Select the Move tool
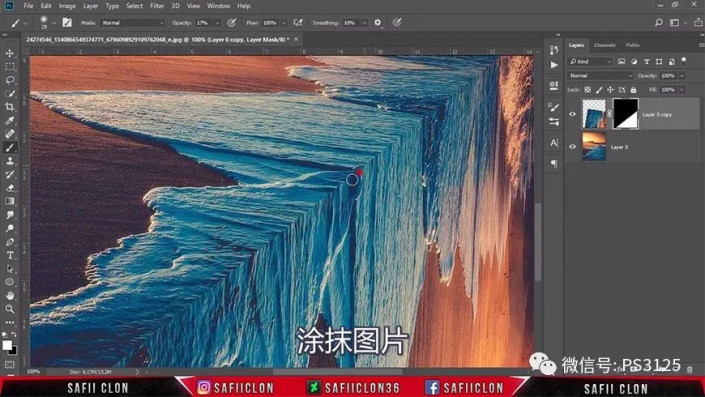The height and width of the screenshot is (397, 705). 9,53
